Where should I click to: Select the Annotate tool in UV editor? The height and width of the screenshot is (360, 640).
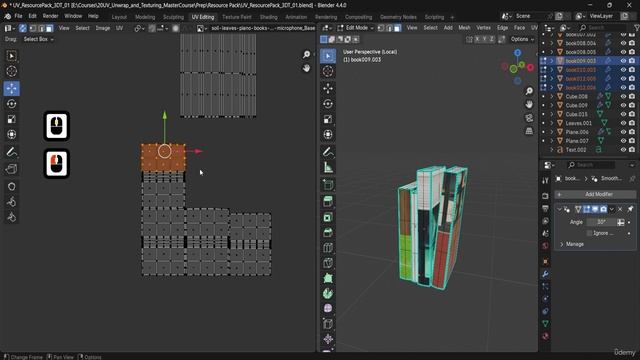click(x=11, y=152)
